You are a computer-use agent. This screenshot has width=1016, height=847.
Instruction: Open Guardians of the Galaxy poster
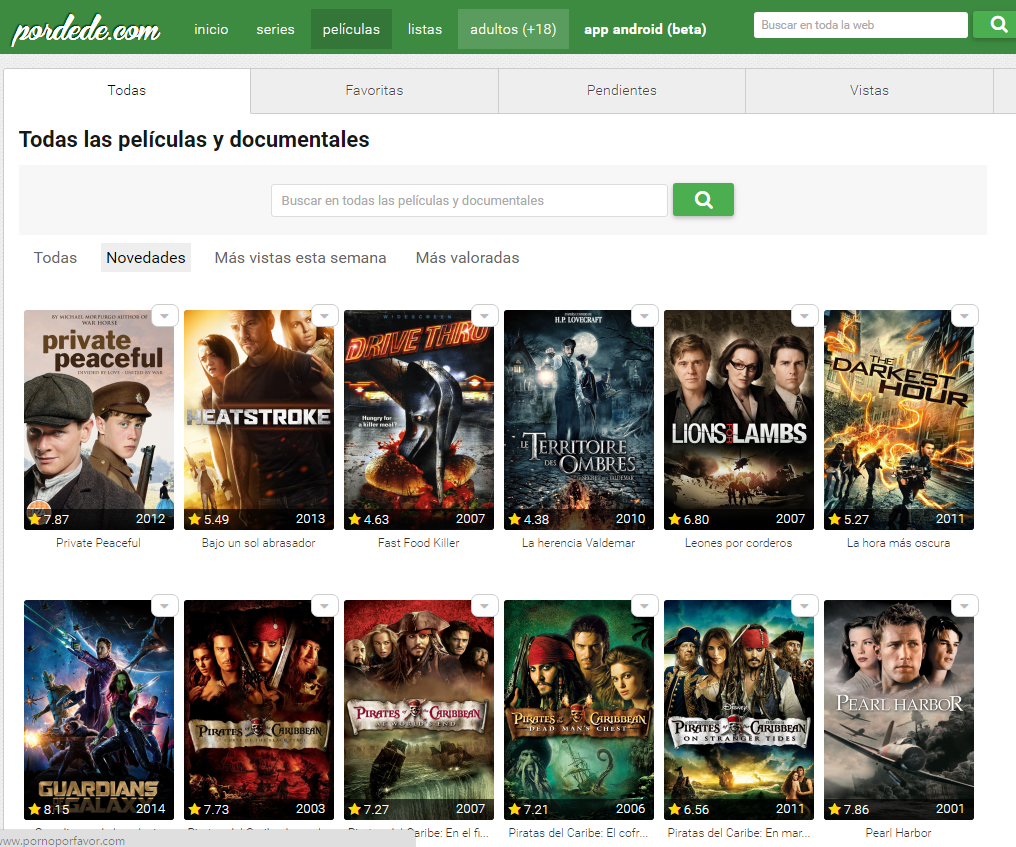(x=99, y=710)
